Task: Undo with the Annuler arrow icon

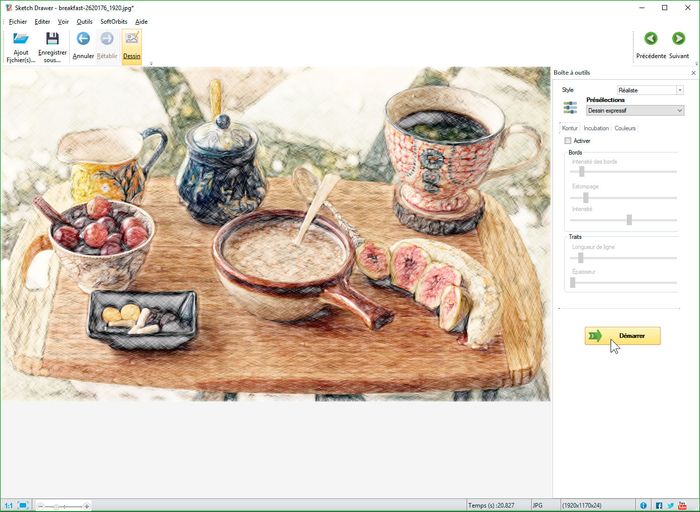Action: (83, 39)
